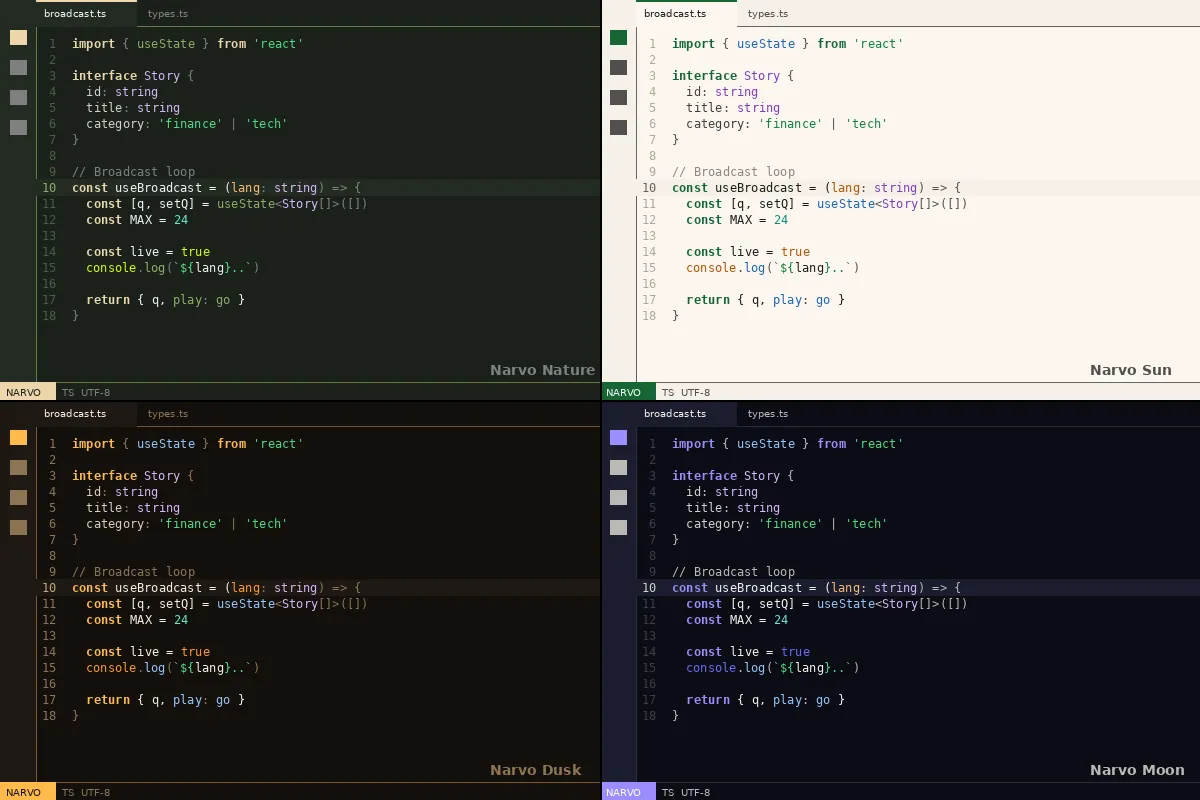Click TS language indicator in Sun status bar
The height and width of the screenshot is (800, 1200).
coord(668,393)
